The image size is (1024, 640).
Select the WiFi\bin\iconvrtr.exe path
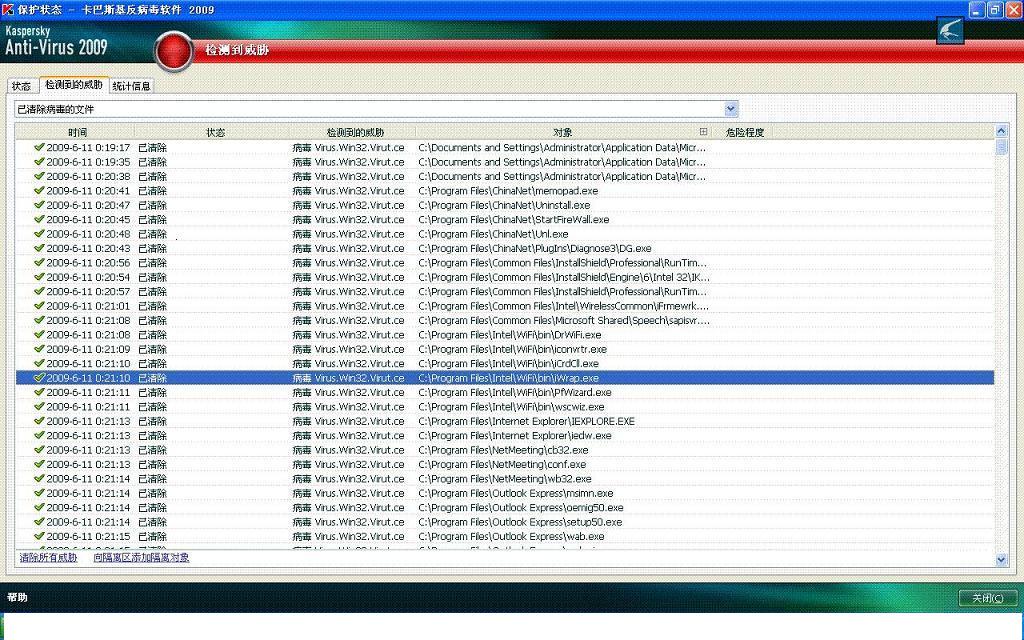pyautogui.click(x=513, y=349)
